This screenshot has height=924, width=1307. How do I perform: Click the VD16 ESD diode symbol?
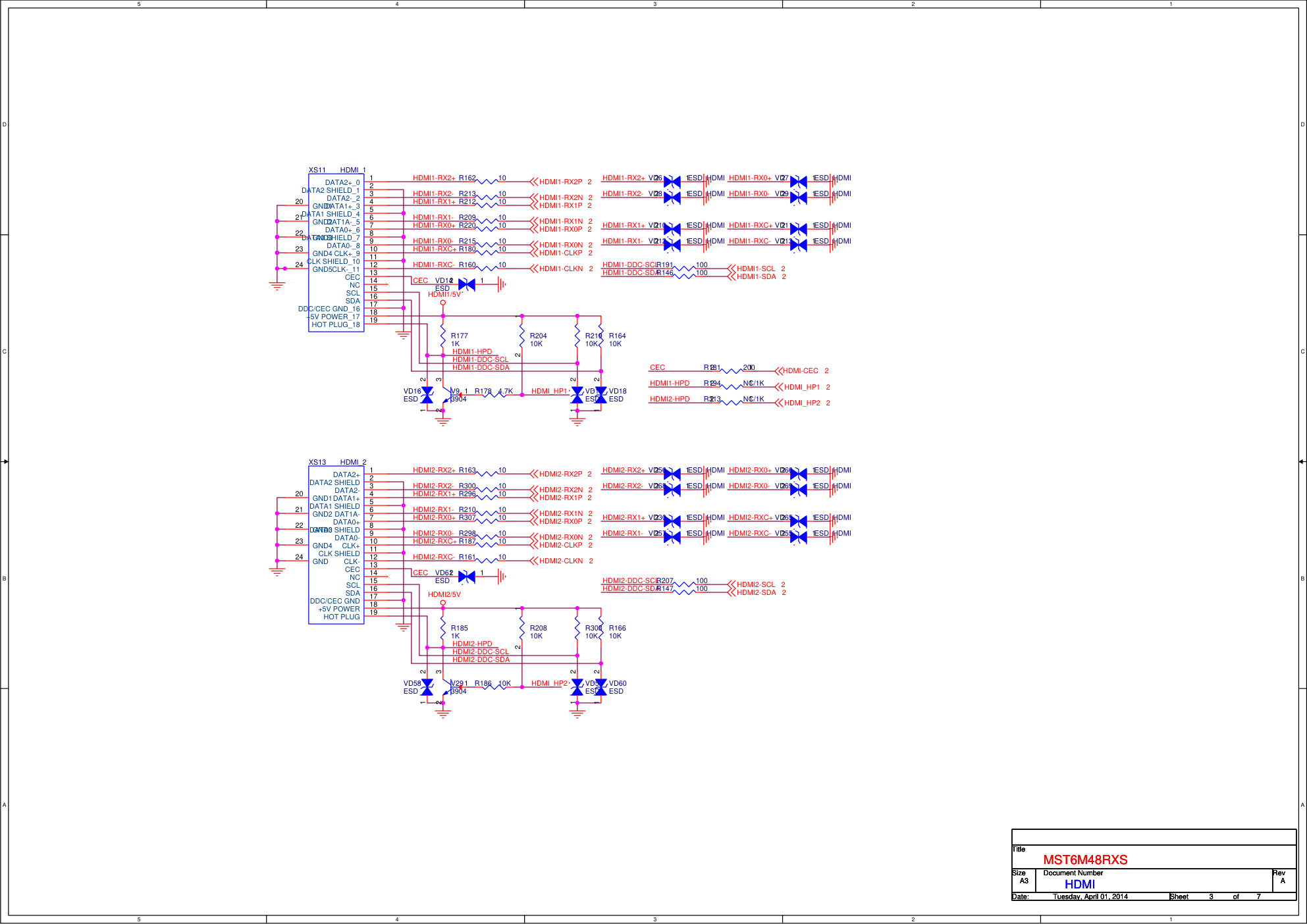point(427,395)
